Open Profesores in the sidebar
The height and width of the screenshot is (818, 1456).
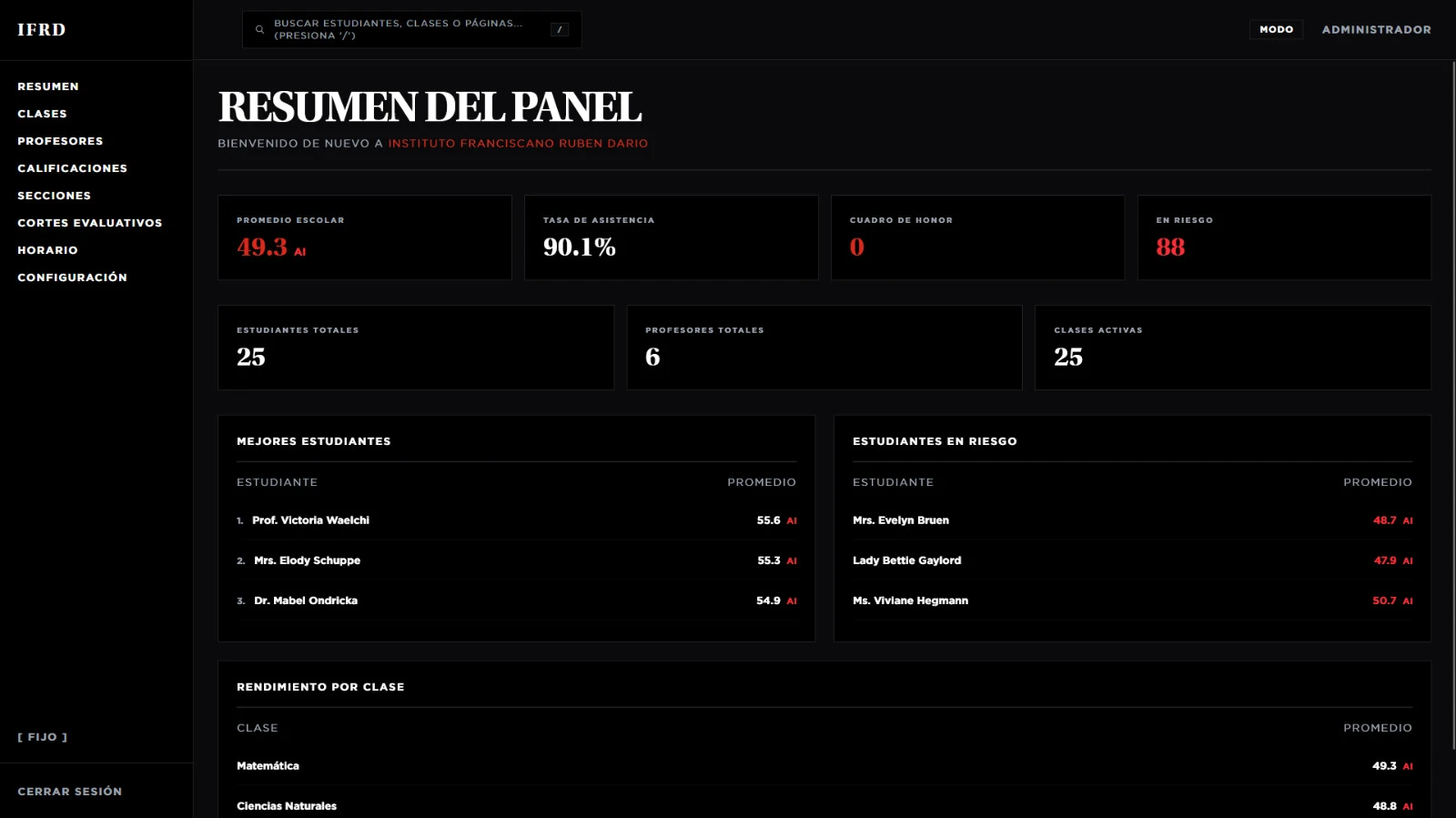60,141
